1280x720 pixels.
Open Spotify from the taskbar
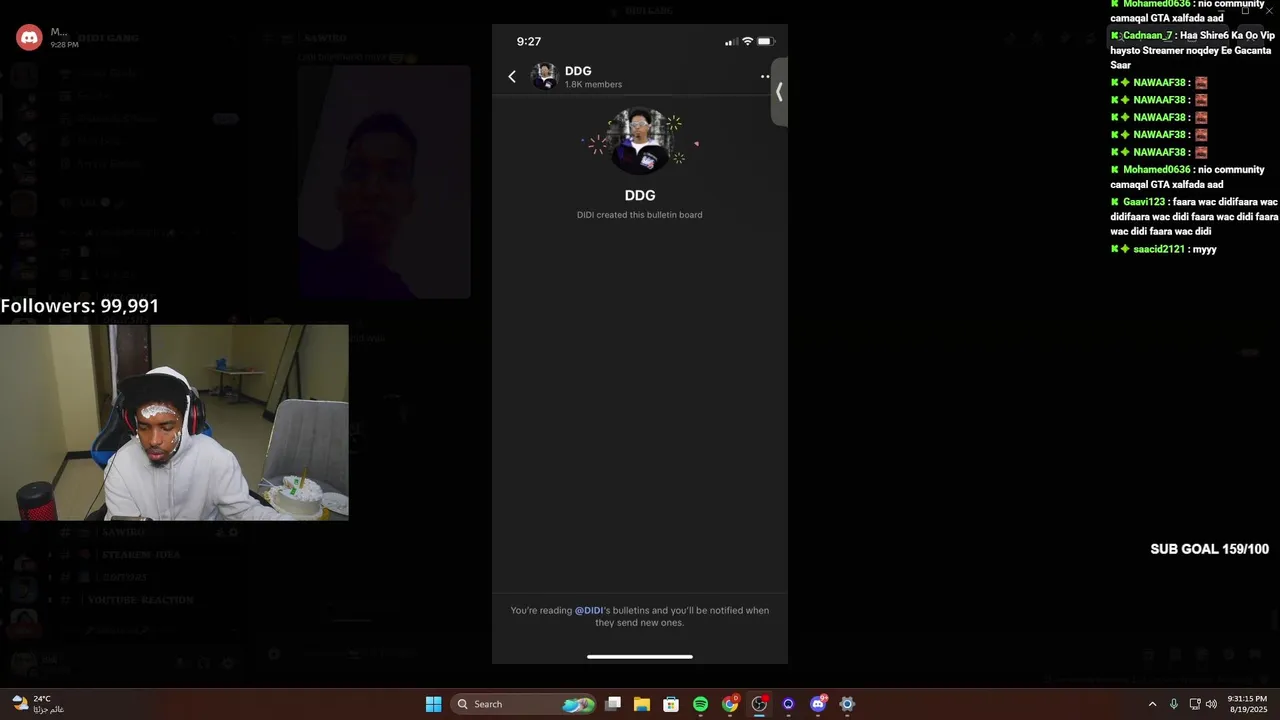pos(700,704)
